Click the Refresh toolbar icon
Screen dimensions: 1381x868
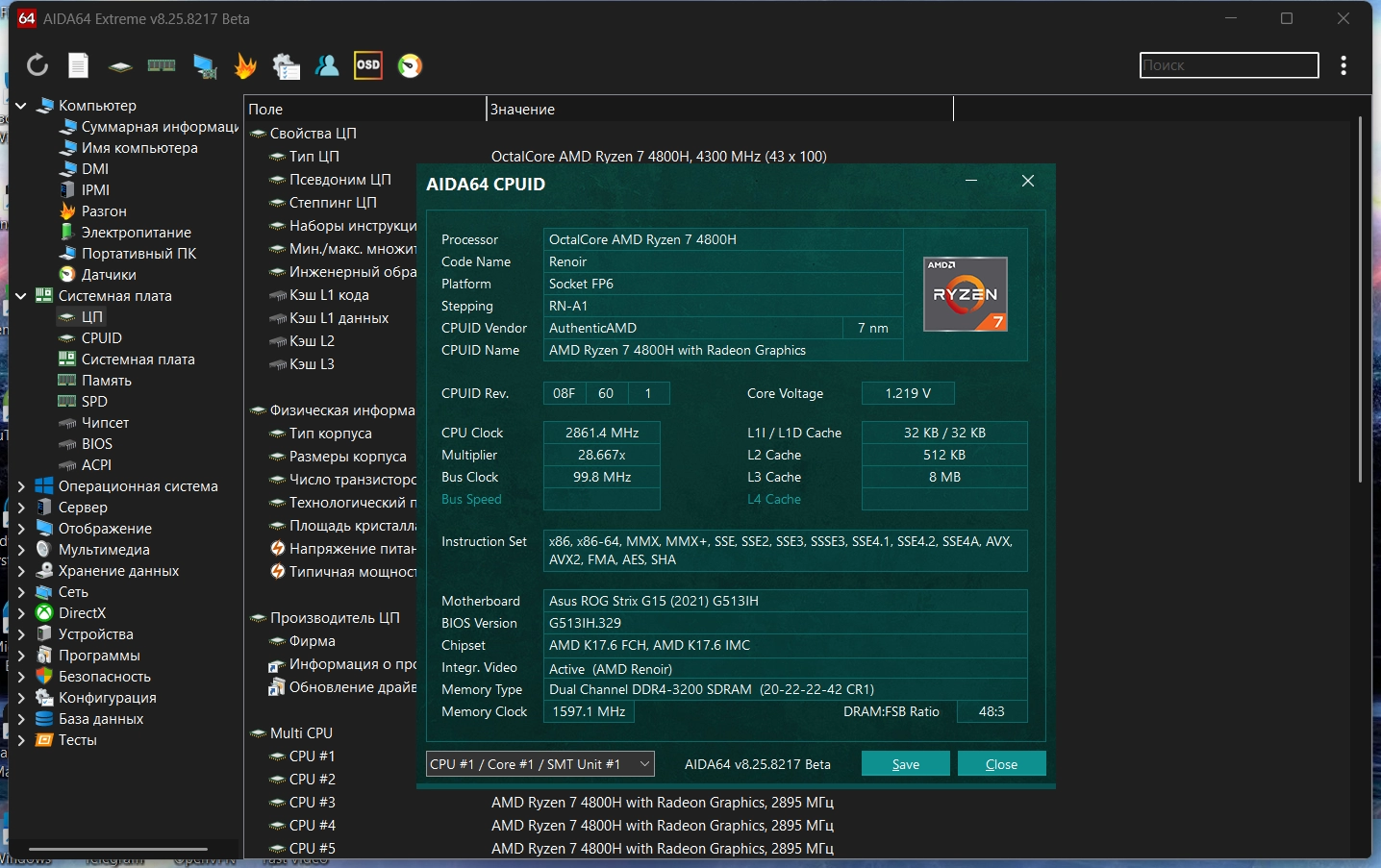point(37,65)
